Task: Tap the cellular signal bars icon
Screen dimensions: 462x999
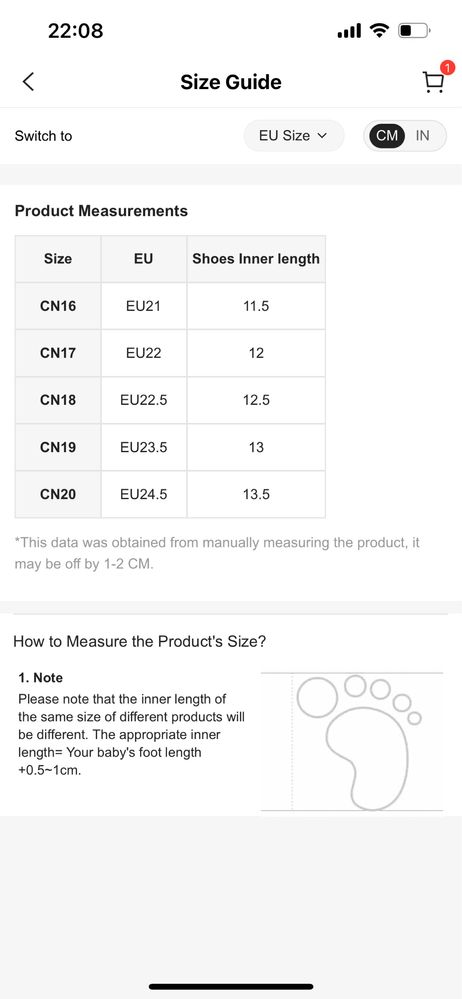Action: [x=349, y=31]
